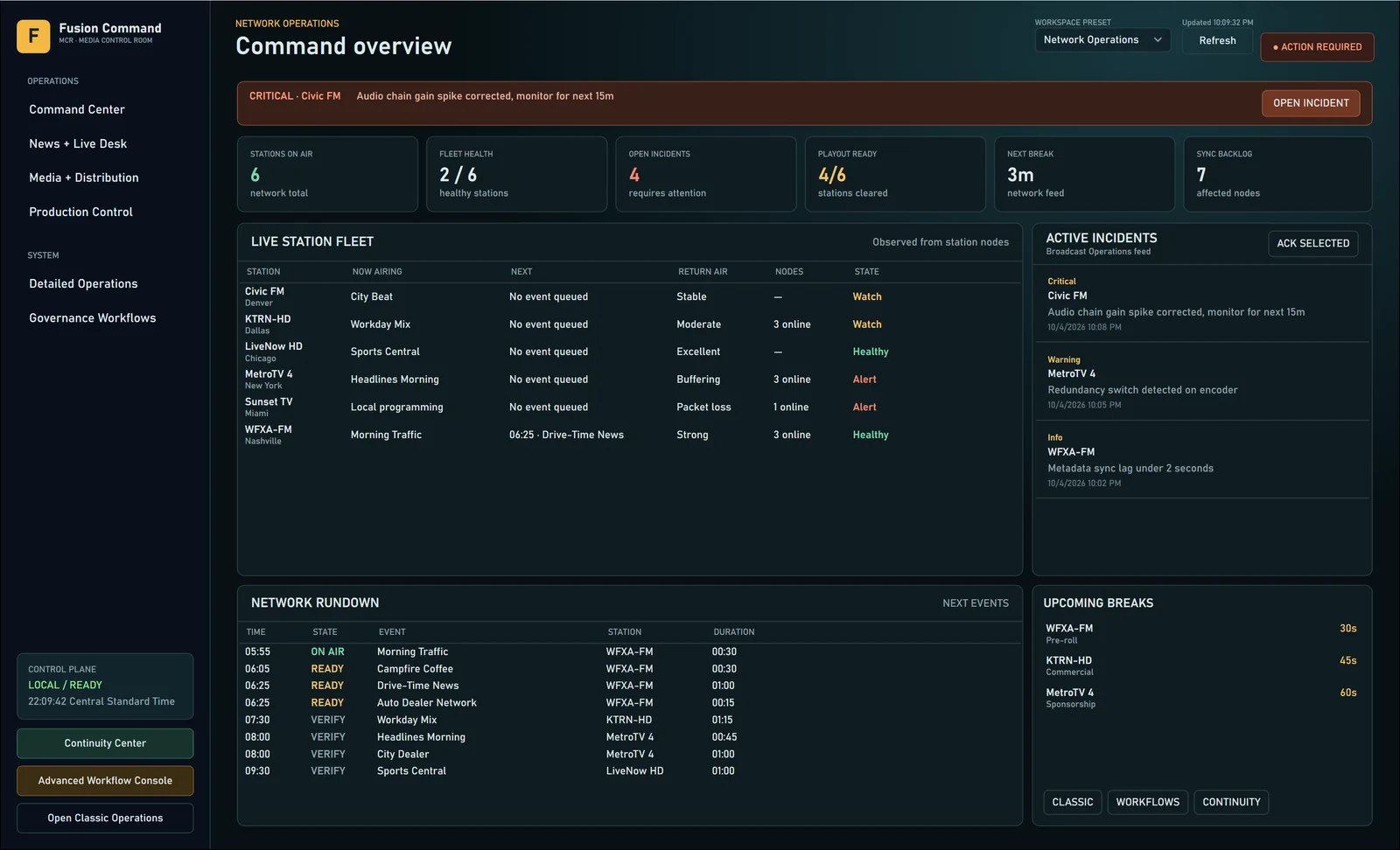
Task: Open Advanced Workflow Console
Action: 105,781
